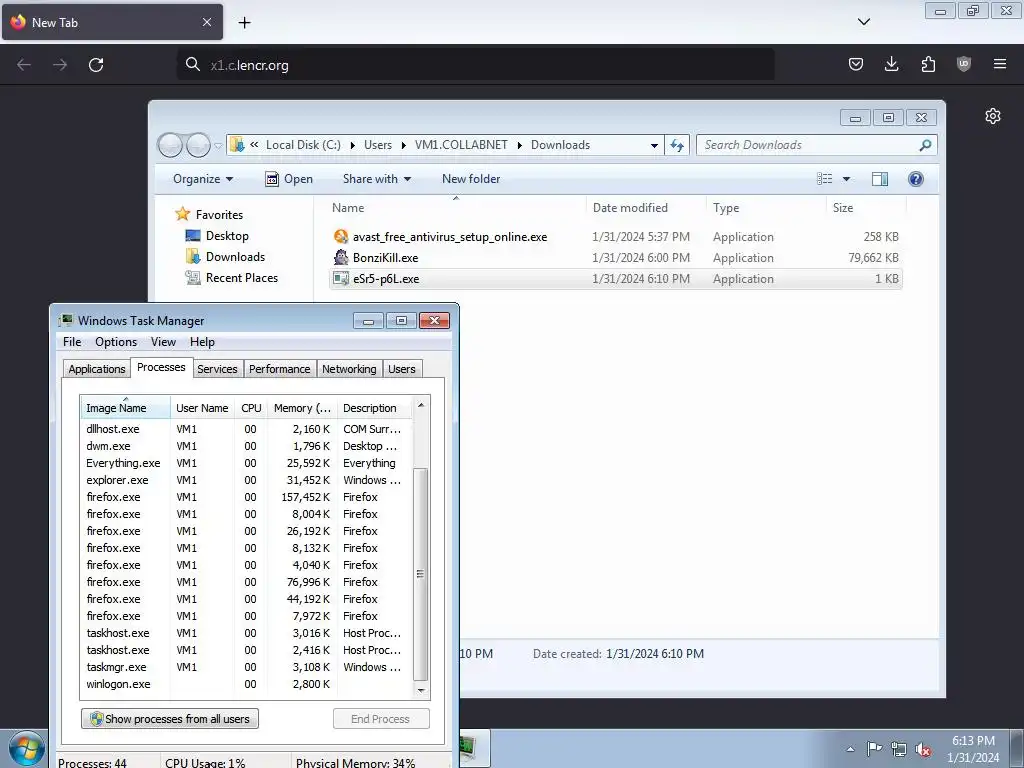This screenshot has height=768, width=1024.
Task: Click Users in Explorer breadcrumb
Action: [377, 145]
